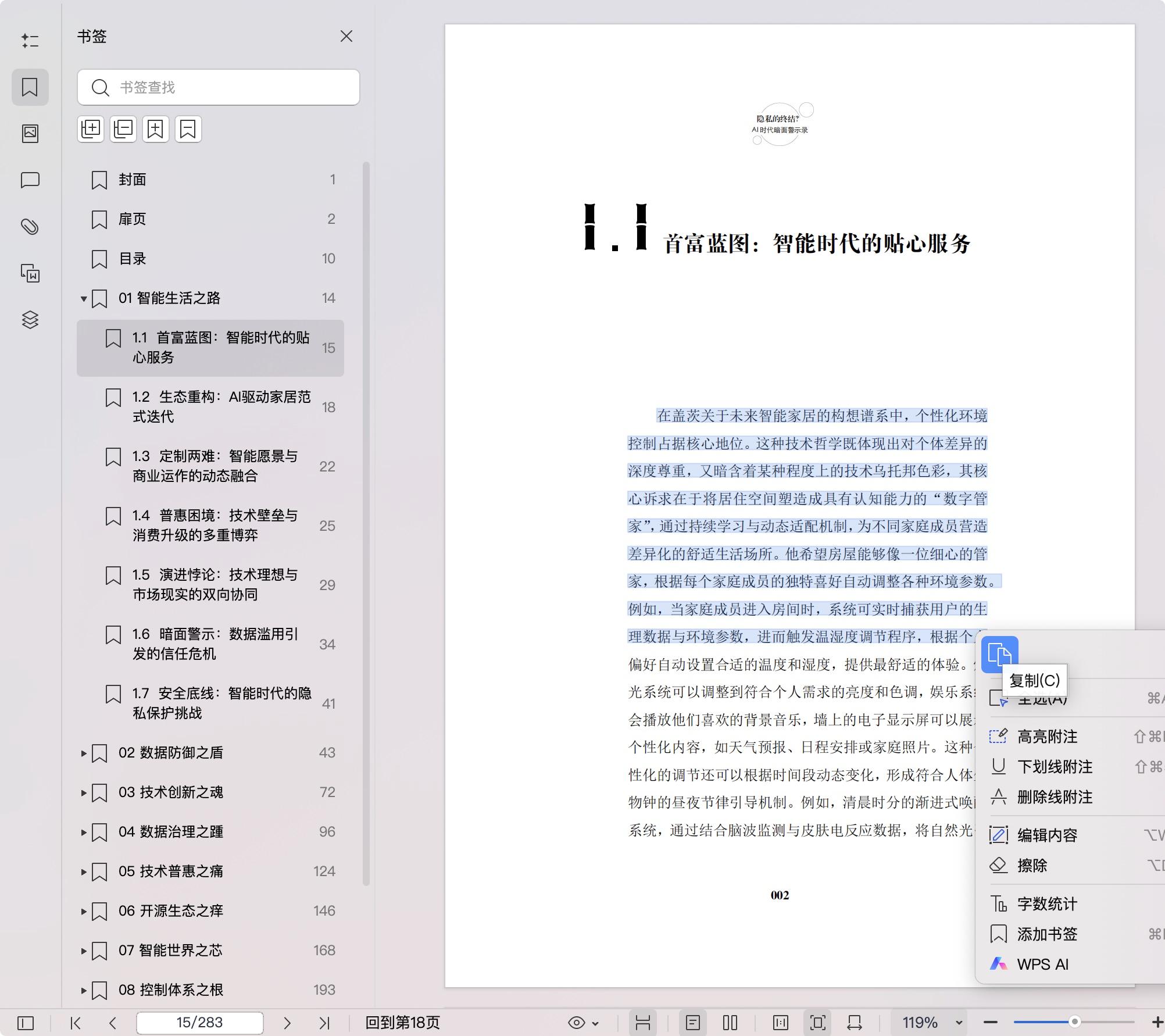Toggle the eye reading mode control
Image resolution: width=1165 pixels, height=1036 pixels.
pos(576,1022)
